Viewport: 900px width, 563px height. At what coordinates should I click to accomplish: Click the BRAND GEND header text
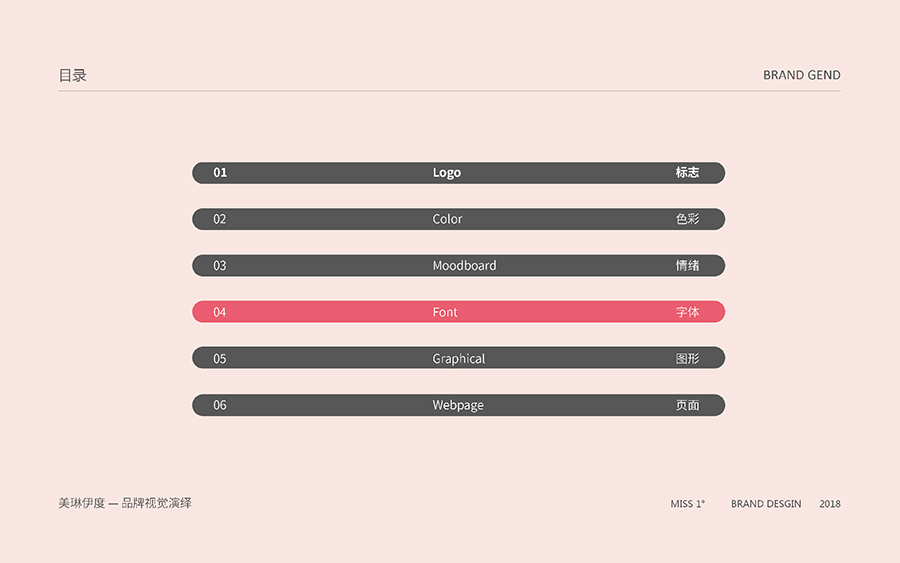801,75
